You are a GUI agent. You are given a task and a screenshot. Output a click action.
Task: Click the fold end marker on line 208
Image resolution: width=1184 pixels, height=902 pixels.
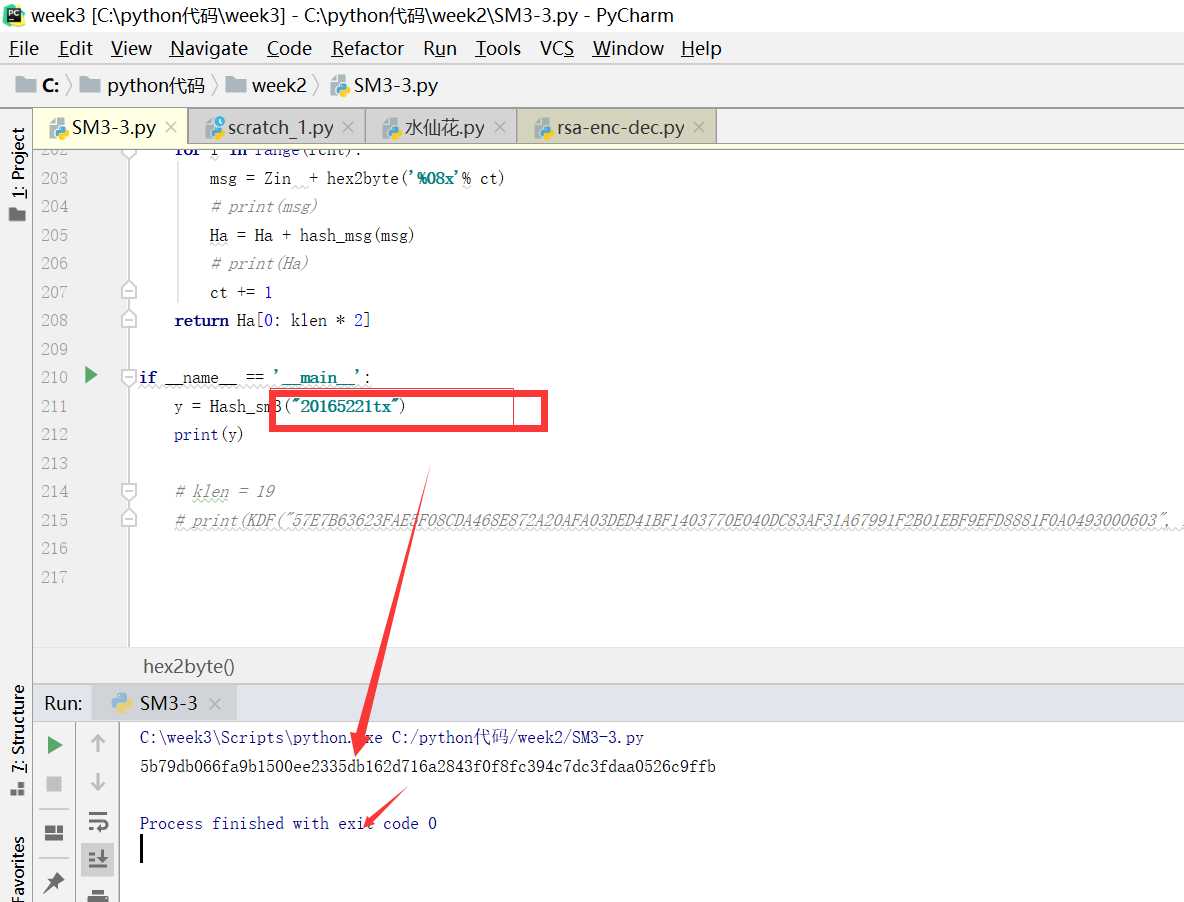pos(128,319)
